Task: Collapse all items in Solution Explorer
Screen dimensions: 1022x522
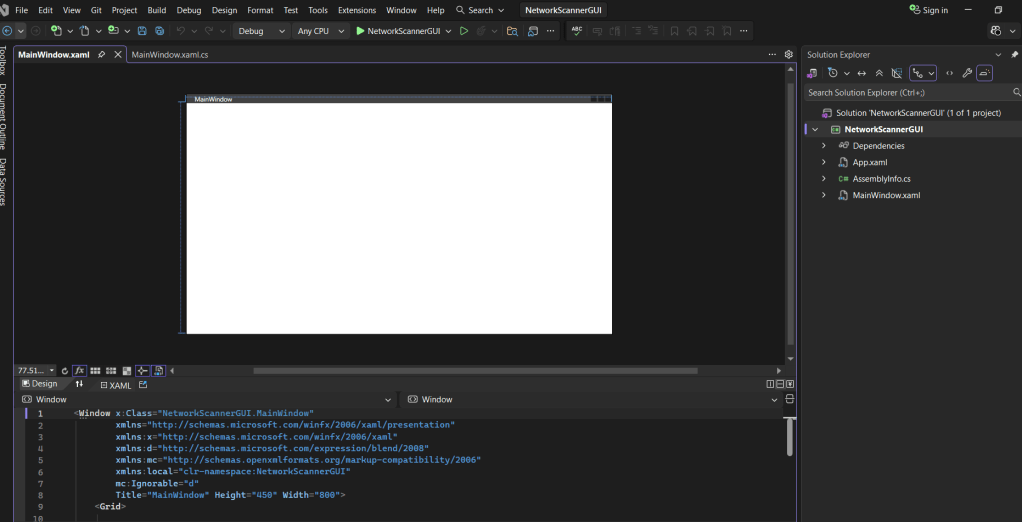Action: [x=879, y=73]
